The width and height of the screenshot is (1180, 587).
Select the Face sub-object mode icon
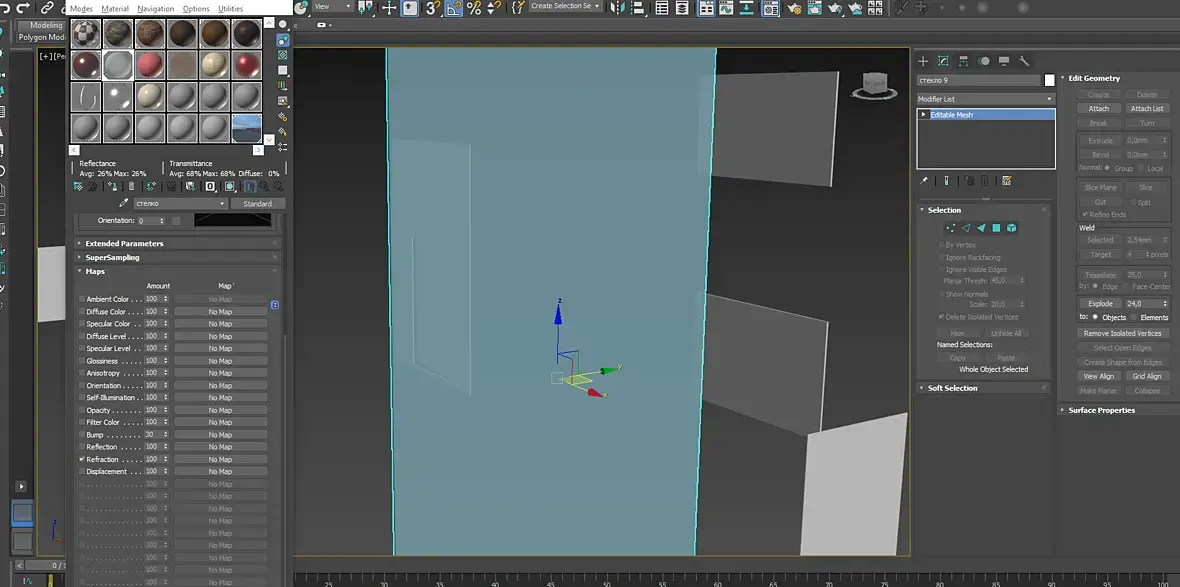(x=981, y=228)
